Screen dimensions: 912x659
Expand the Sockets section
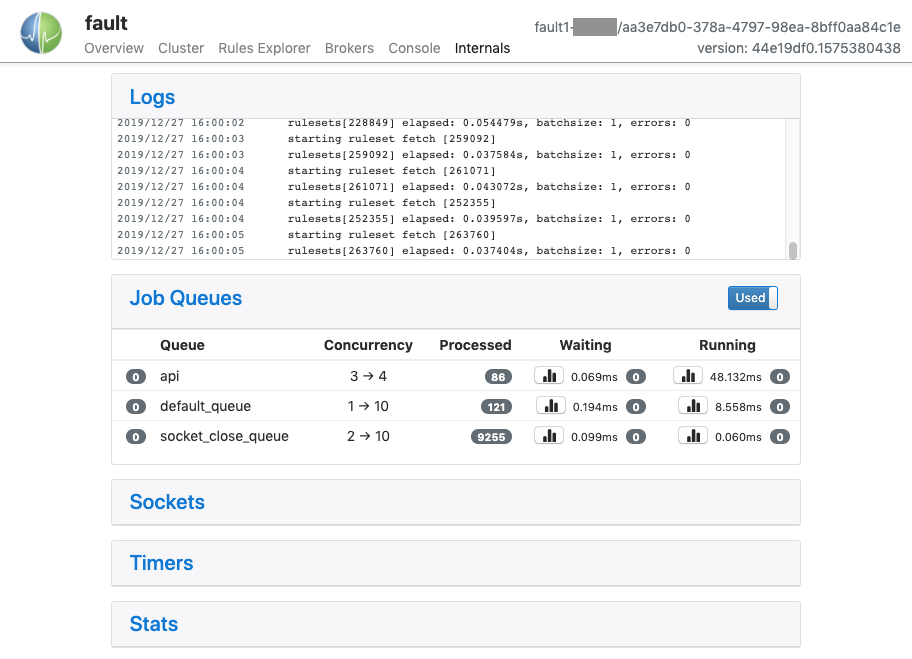(x=167, y=502)
